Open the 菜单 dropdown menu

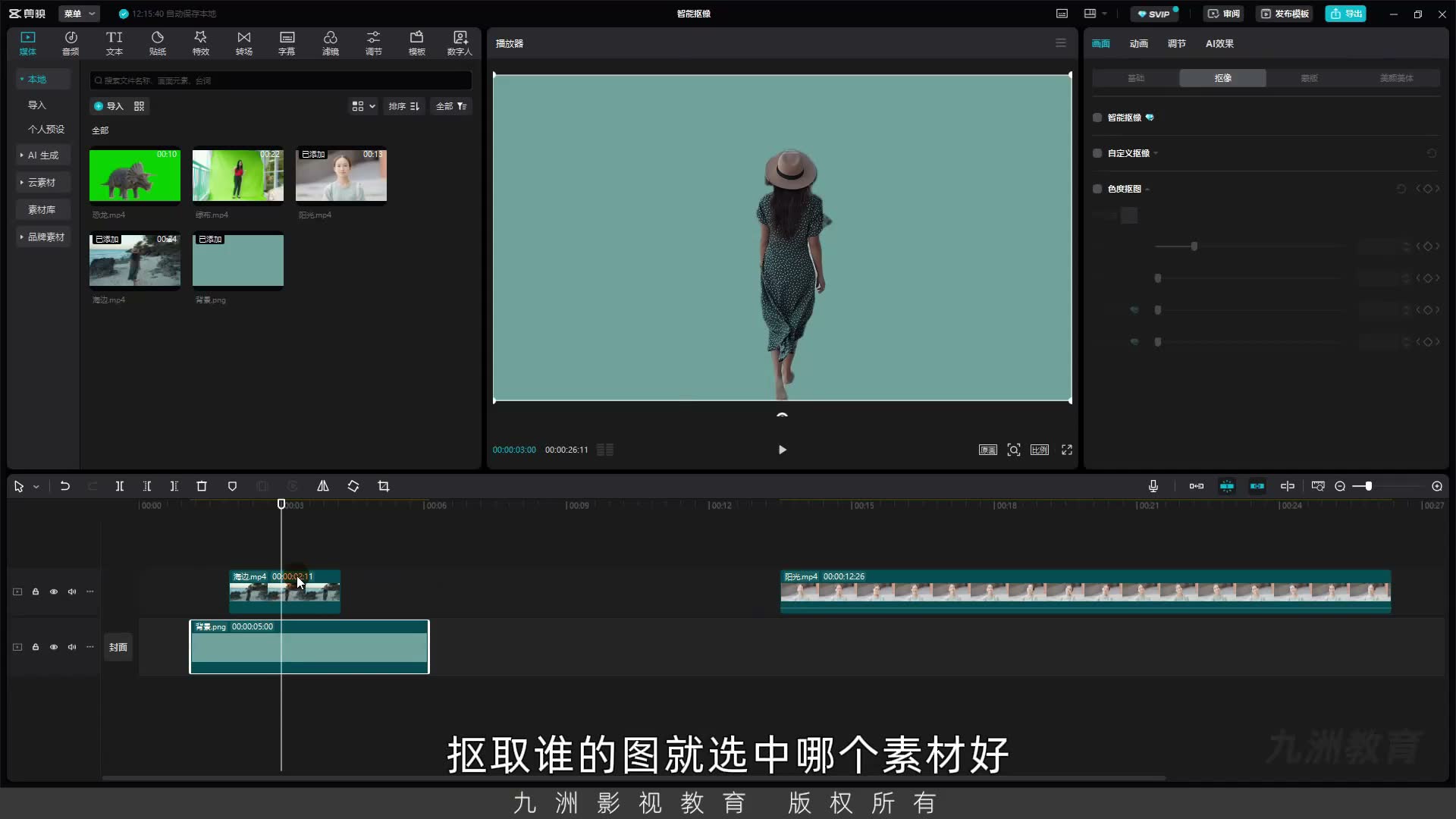[x=79, y=14]
